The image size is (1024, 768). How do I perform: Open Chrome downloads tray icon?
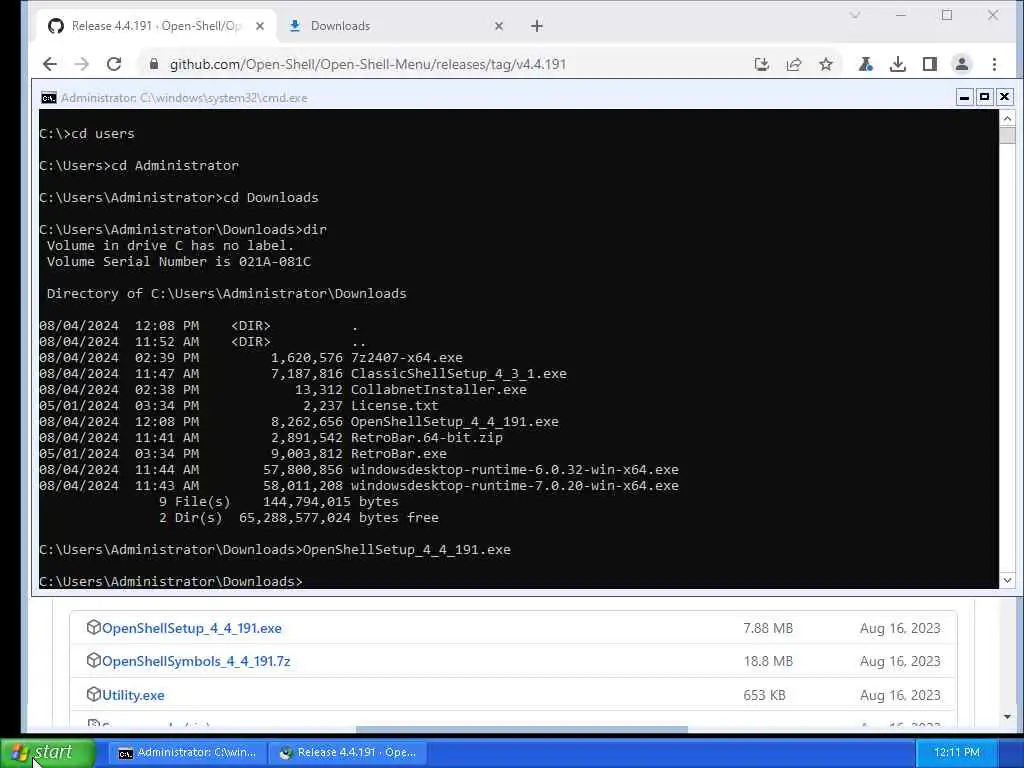point(898,64)
